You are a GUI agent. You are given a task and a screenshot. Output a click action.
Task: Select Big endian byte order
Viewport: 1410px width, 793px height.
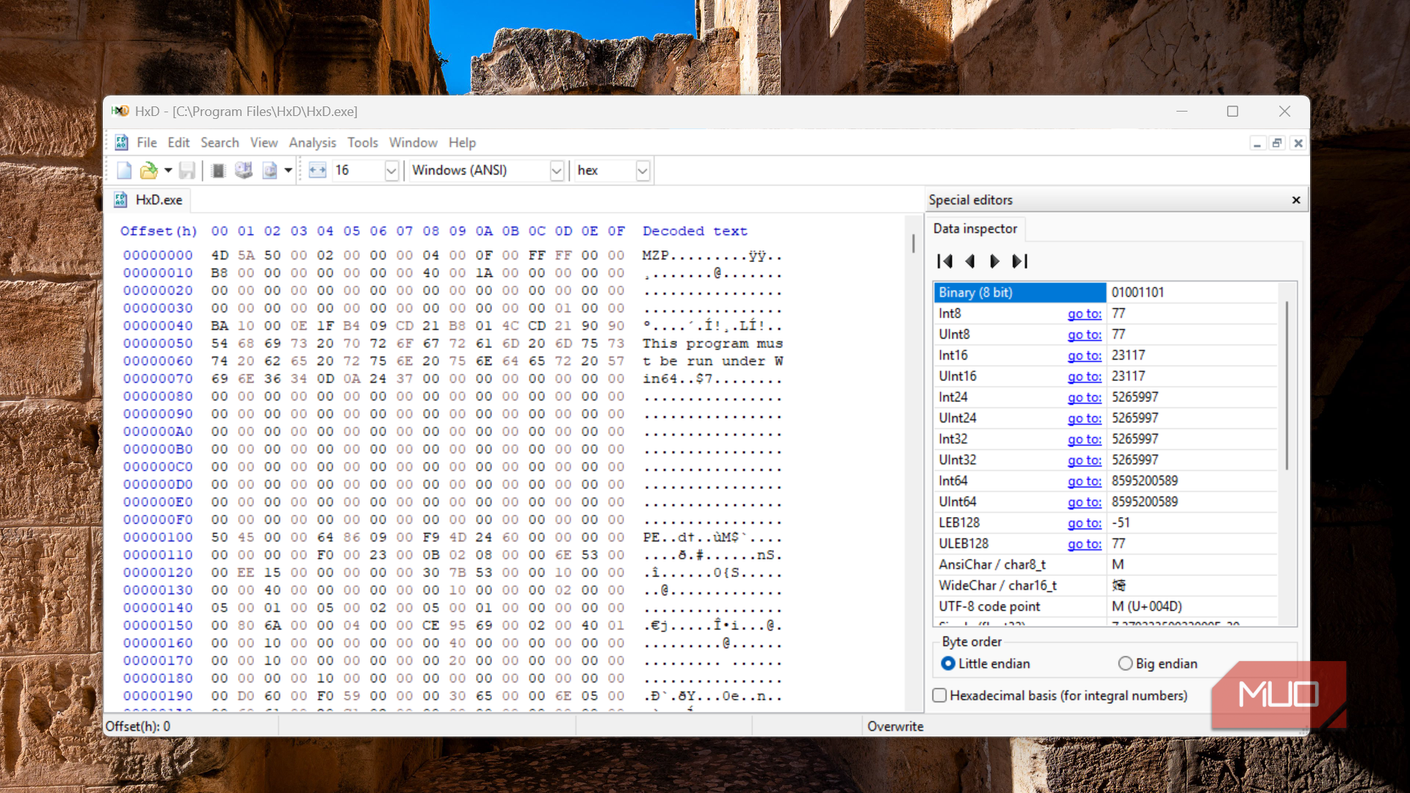(1157, 664)
